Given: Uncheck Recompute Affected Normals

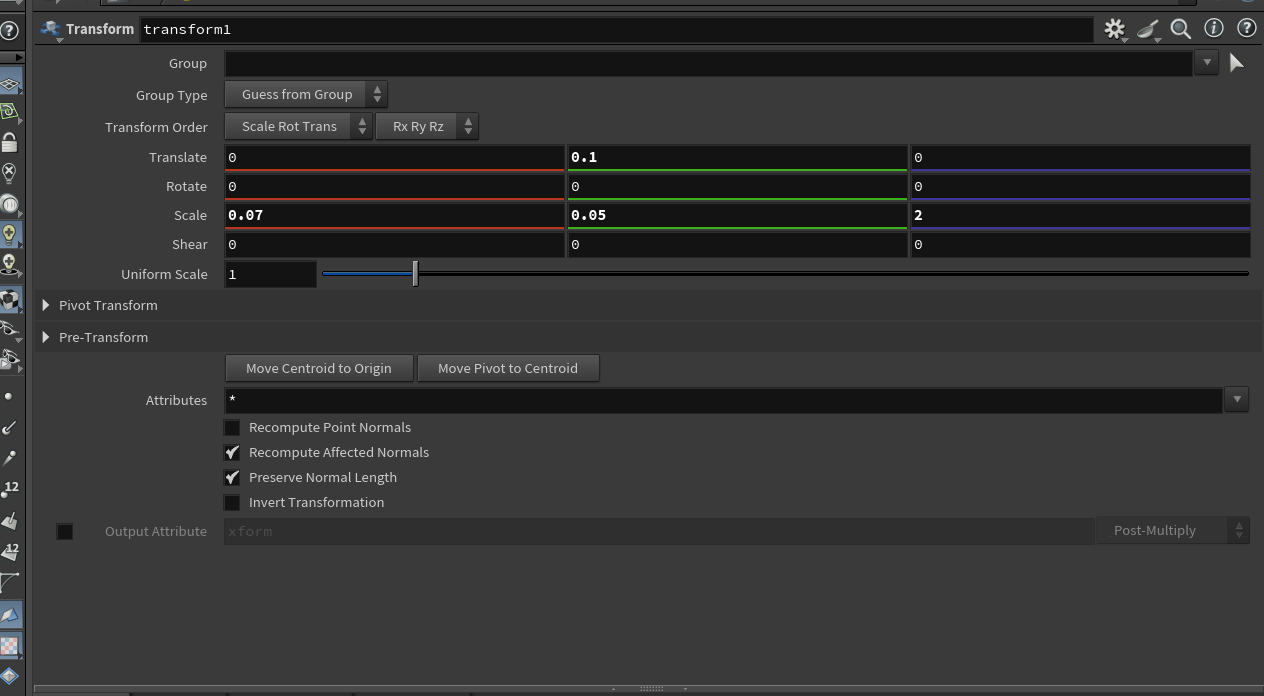Looking at the screenshot, I should (232, 452).
